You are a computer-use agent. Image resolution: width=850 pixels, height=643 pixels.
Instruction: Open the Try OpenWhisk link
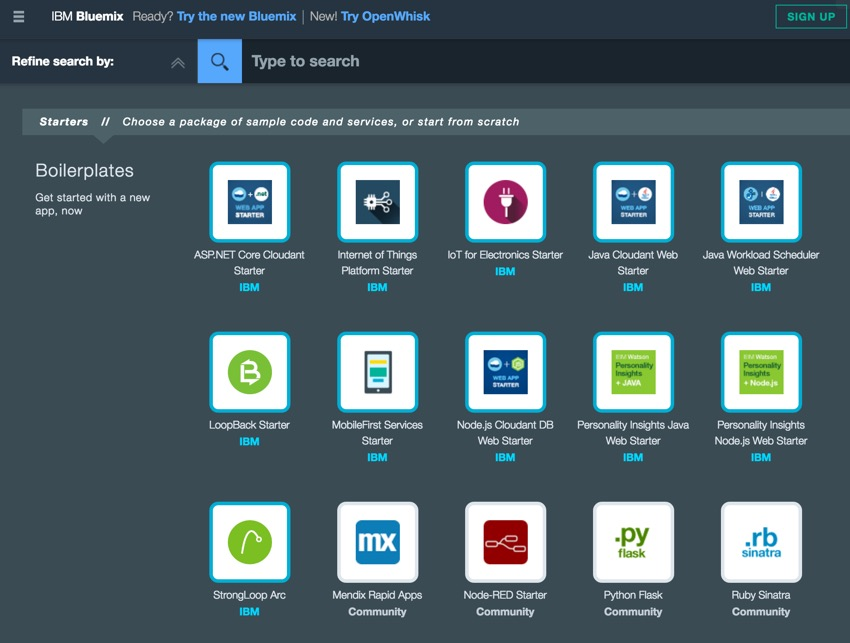tap(385, 16)
